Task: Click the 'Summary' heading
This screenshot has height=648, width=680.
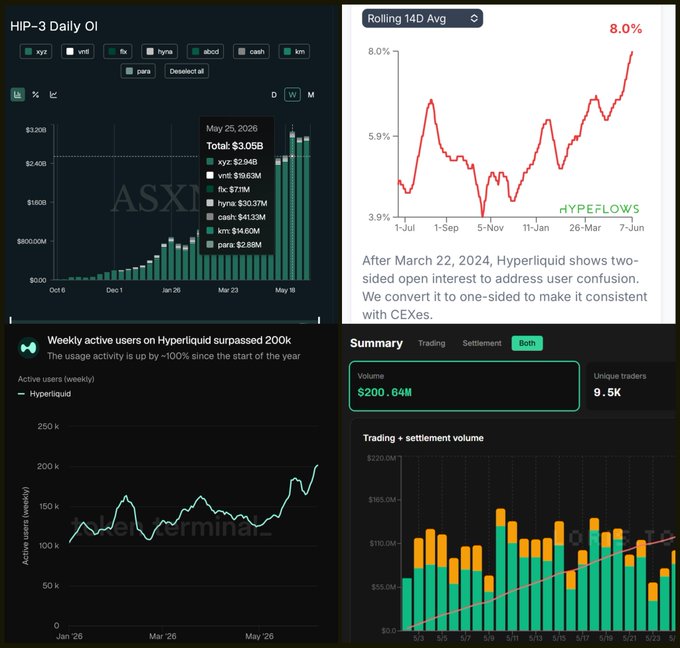Action: click(x=376, y=343)
